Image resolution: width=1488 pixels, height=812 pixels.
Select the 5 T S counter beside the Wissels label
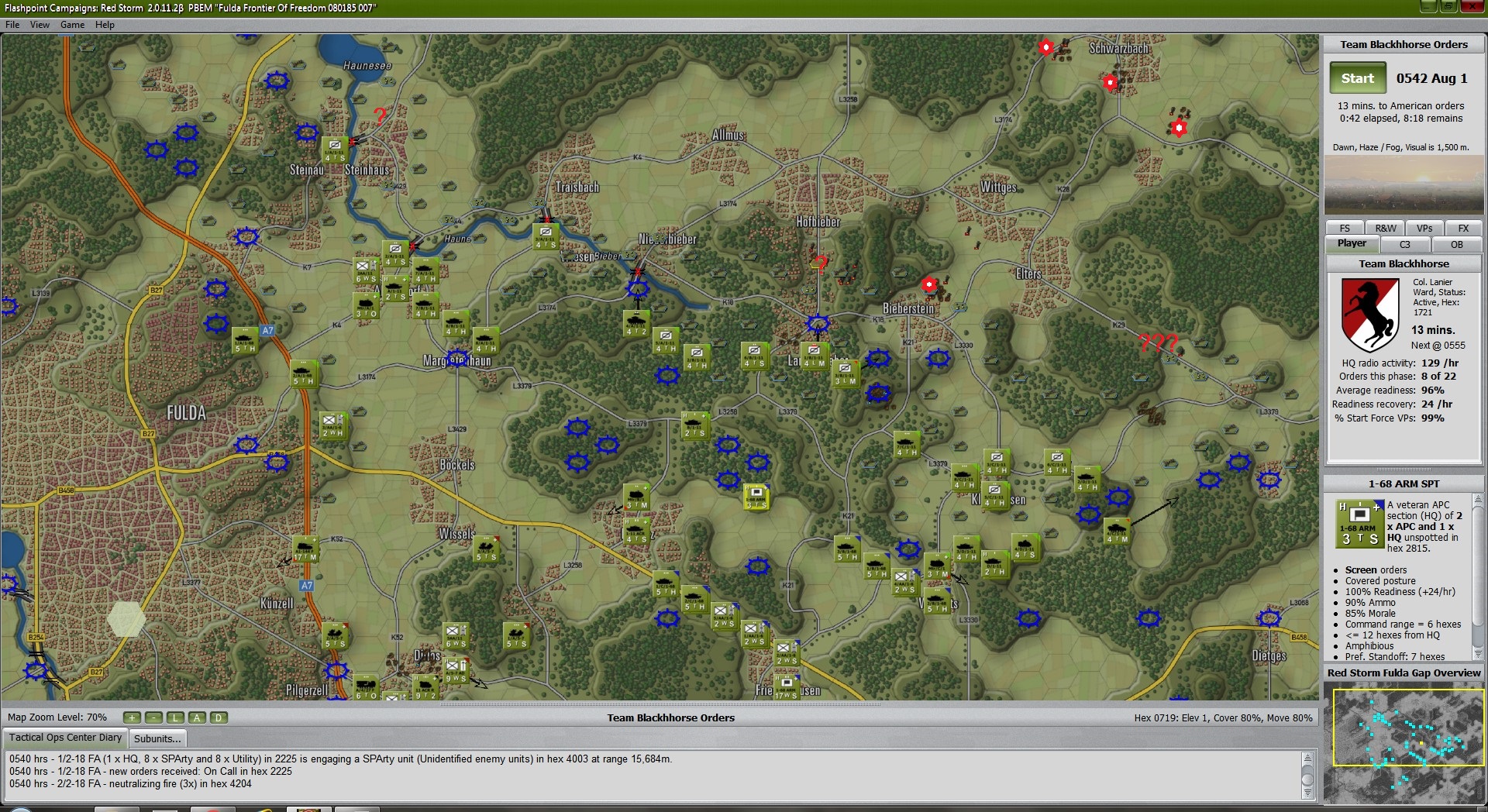pos(486,549)
